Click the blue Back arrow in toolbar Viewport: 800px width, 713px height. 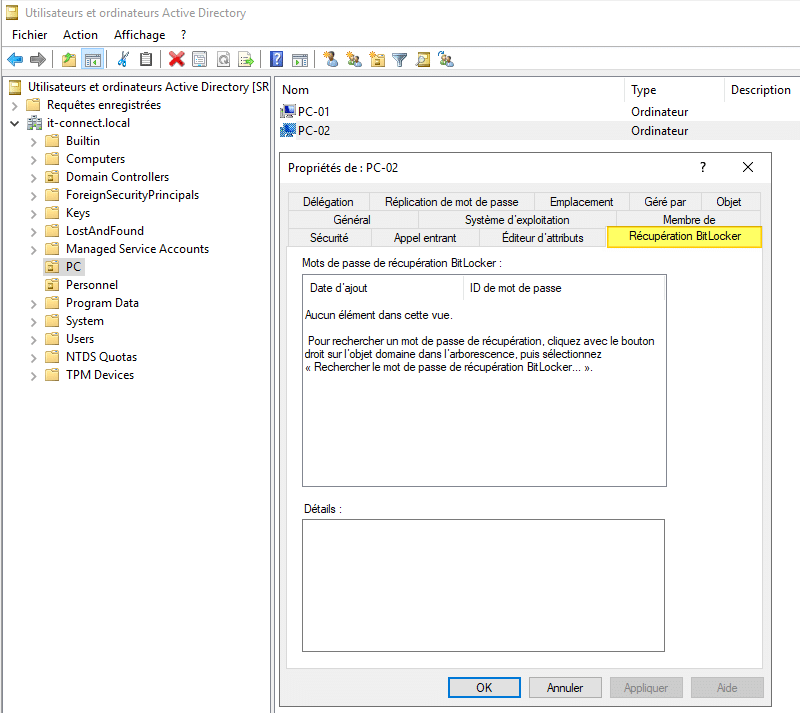[15, 59]
